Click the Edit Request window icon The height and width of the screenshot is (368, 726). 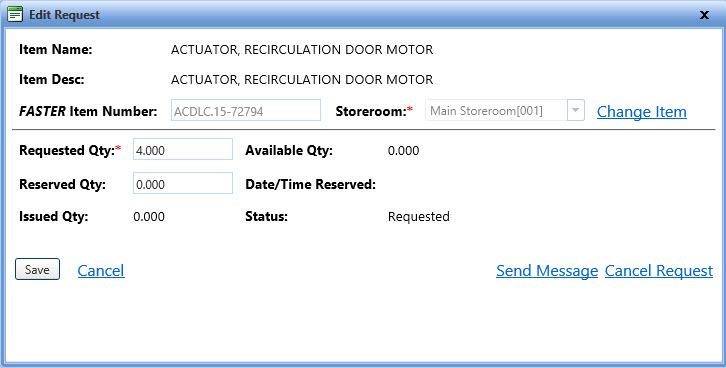tap(15, 14)
